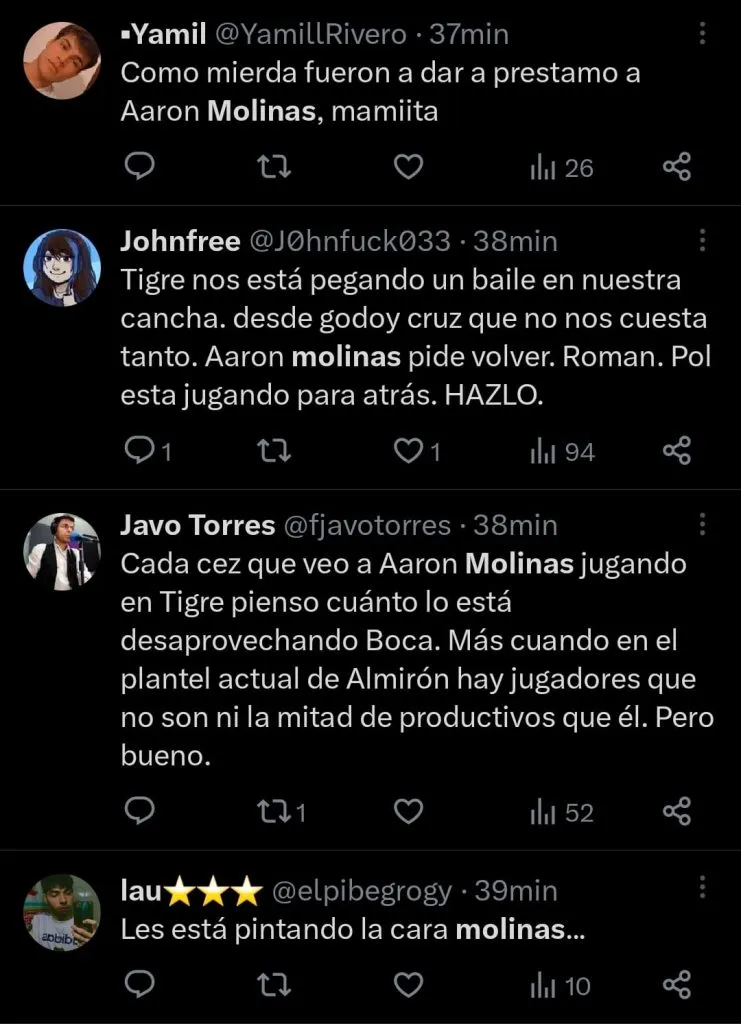741x1024 pixels.
Task: Expand options menu on Javo Torres's tweet
Action: coord(702,525)
